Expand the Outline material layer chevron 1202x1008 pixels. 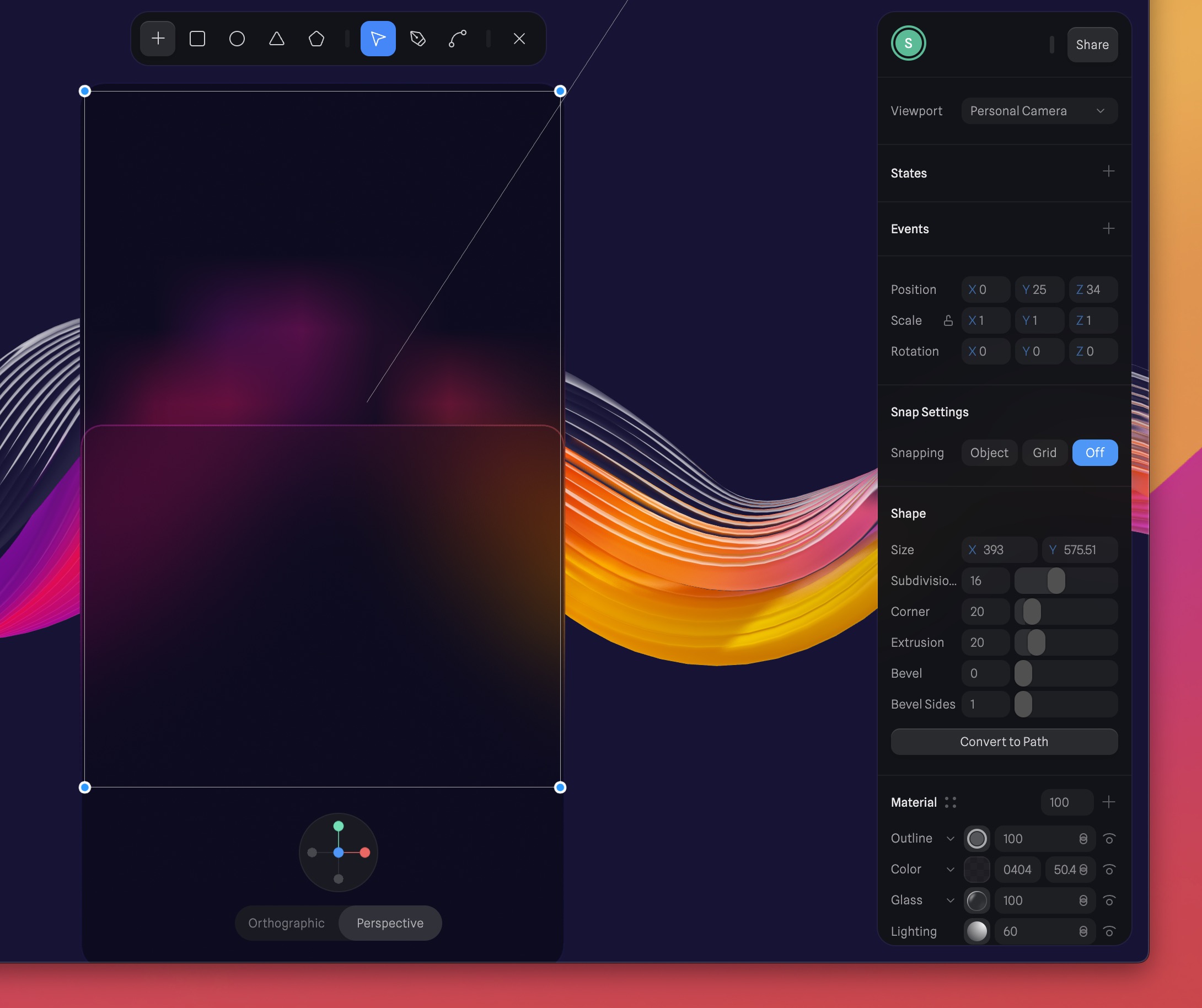950,839
